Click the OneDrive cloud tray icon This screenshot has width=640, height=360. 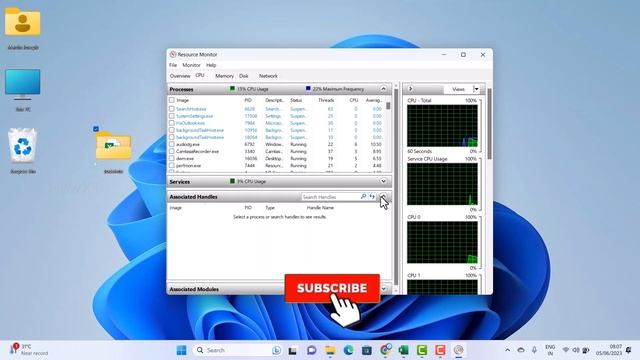tap(521, 350)
